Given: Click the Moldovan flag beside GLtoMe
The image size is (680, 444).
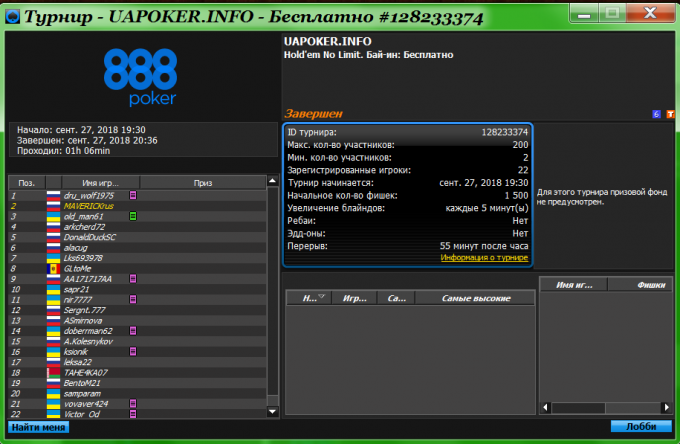Looking at the screenshot, I should (53, 268).
